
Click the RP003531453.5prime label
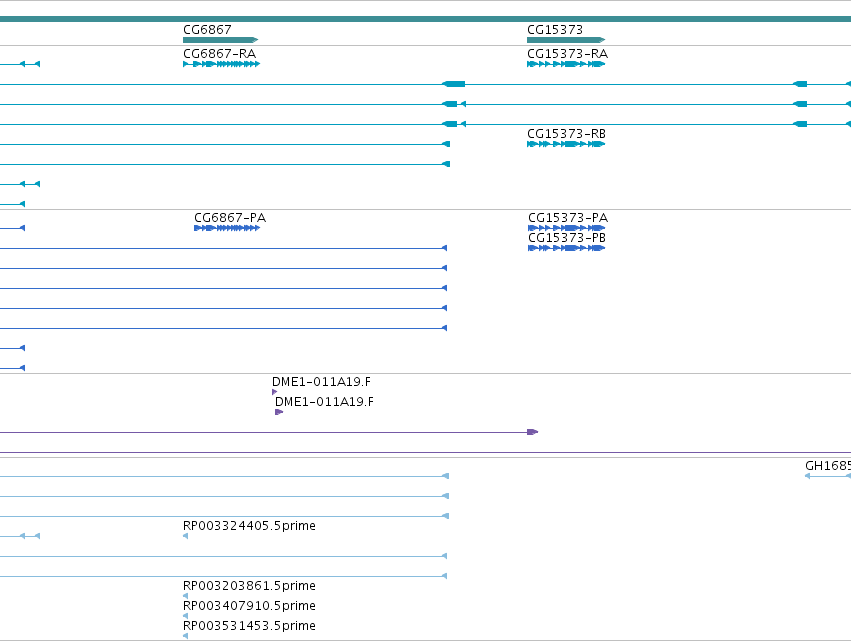(249, 626)
